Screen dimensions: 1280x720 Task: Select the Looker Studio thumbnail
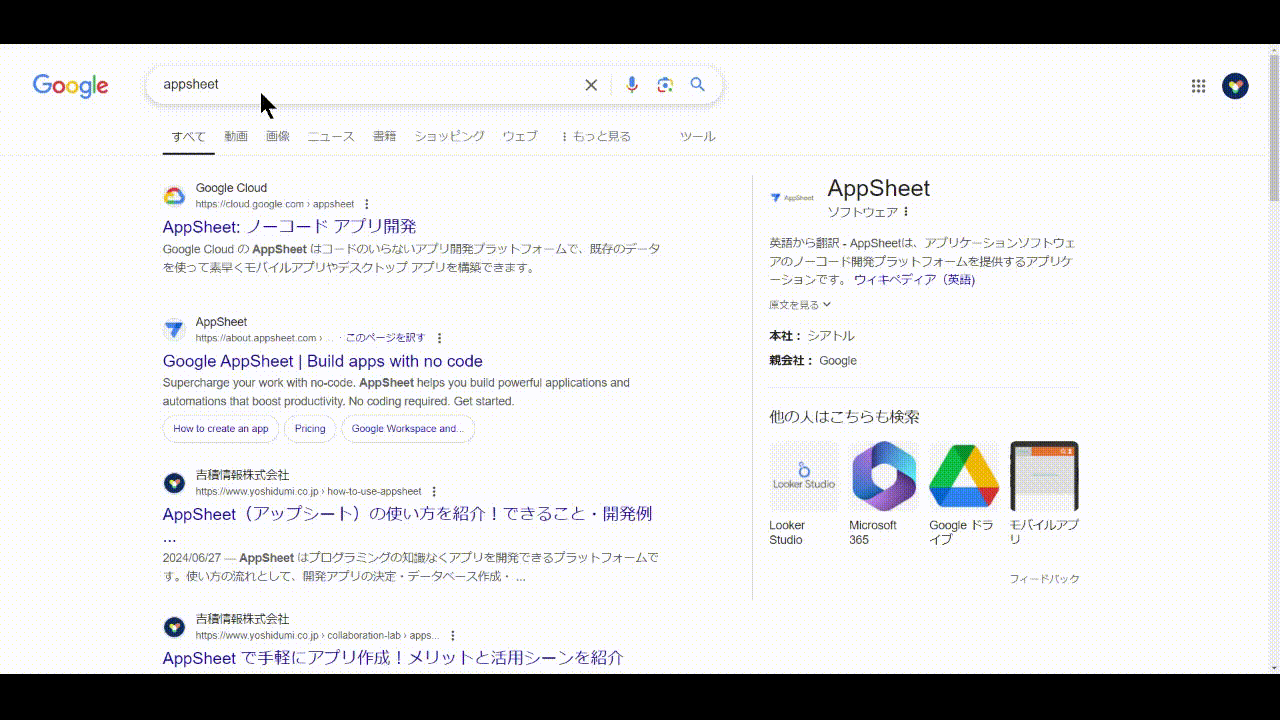(804, 477)
